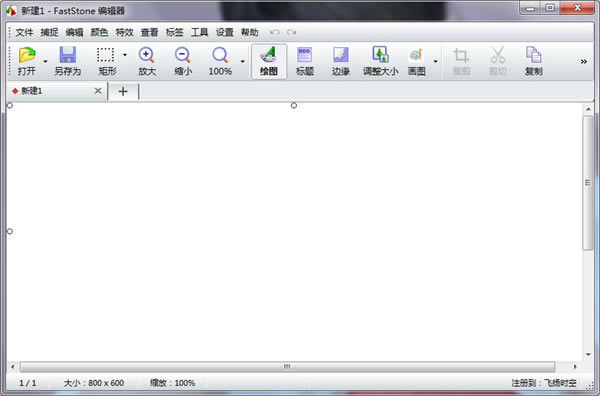Screen dimensions: 600x396
Task: Open the 特效 menu
Action: (124, 33)
